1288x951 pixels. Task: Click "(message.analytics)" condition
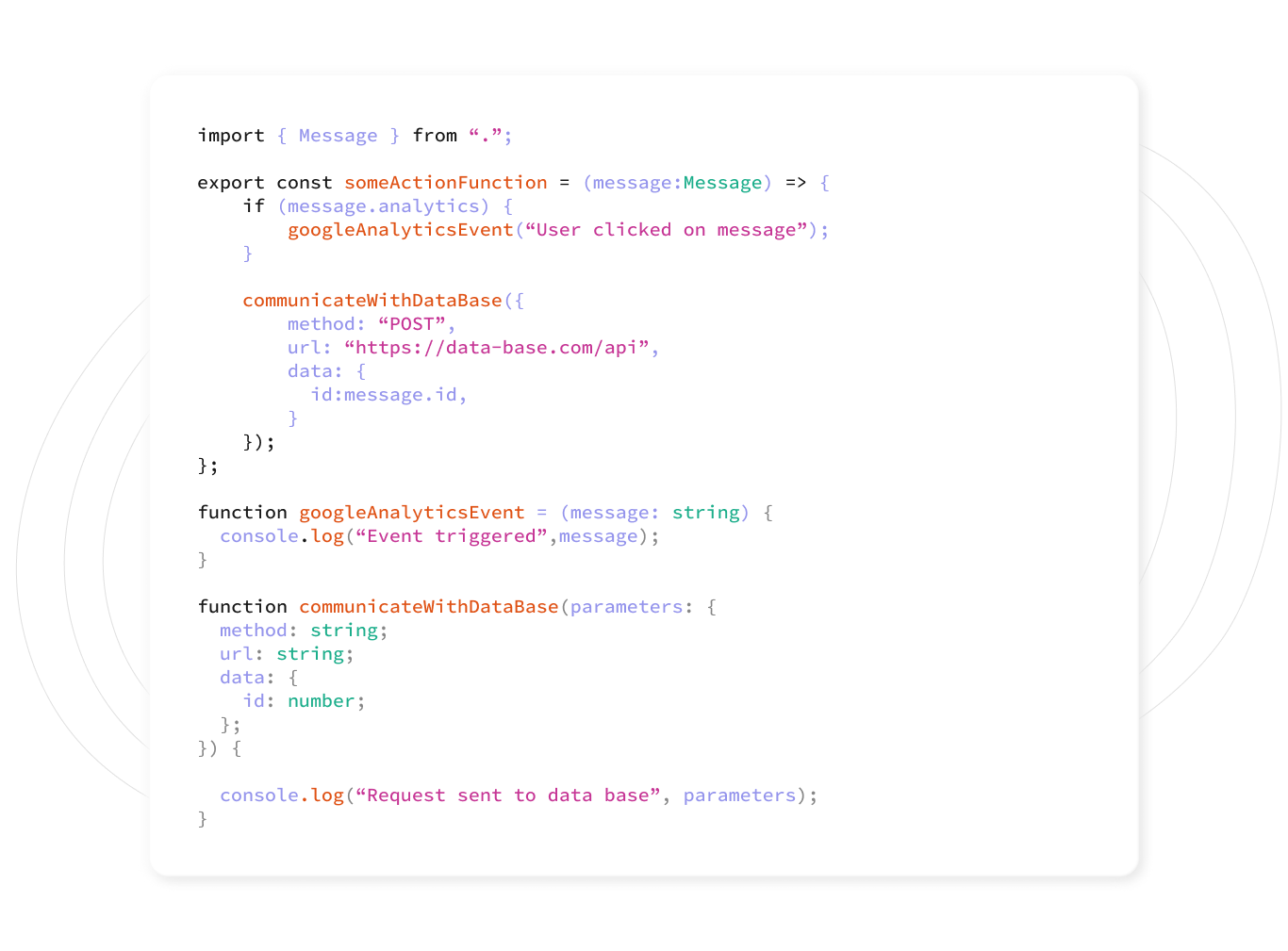384,206
